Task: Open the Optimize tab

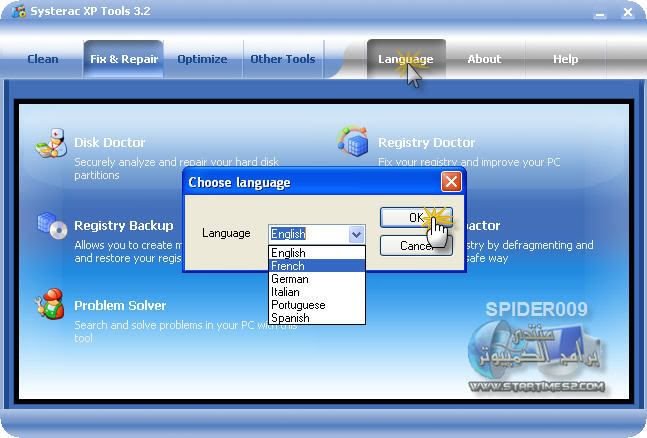Action: click(202, 59)
